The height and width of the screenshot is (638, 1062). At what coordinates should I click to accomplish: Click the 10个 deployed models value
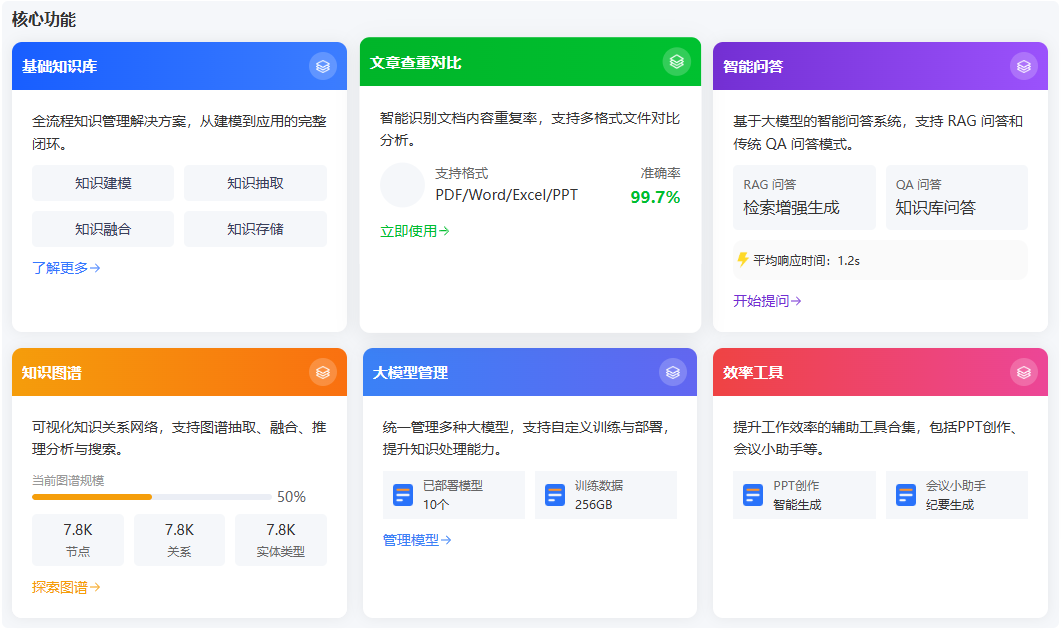436,505
